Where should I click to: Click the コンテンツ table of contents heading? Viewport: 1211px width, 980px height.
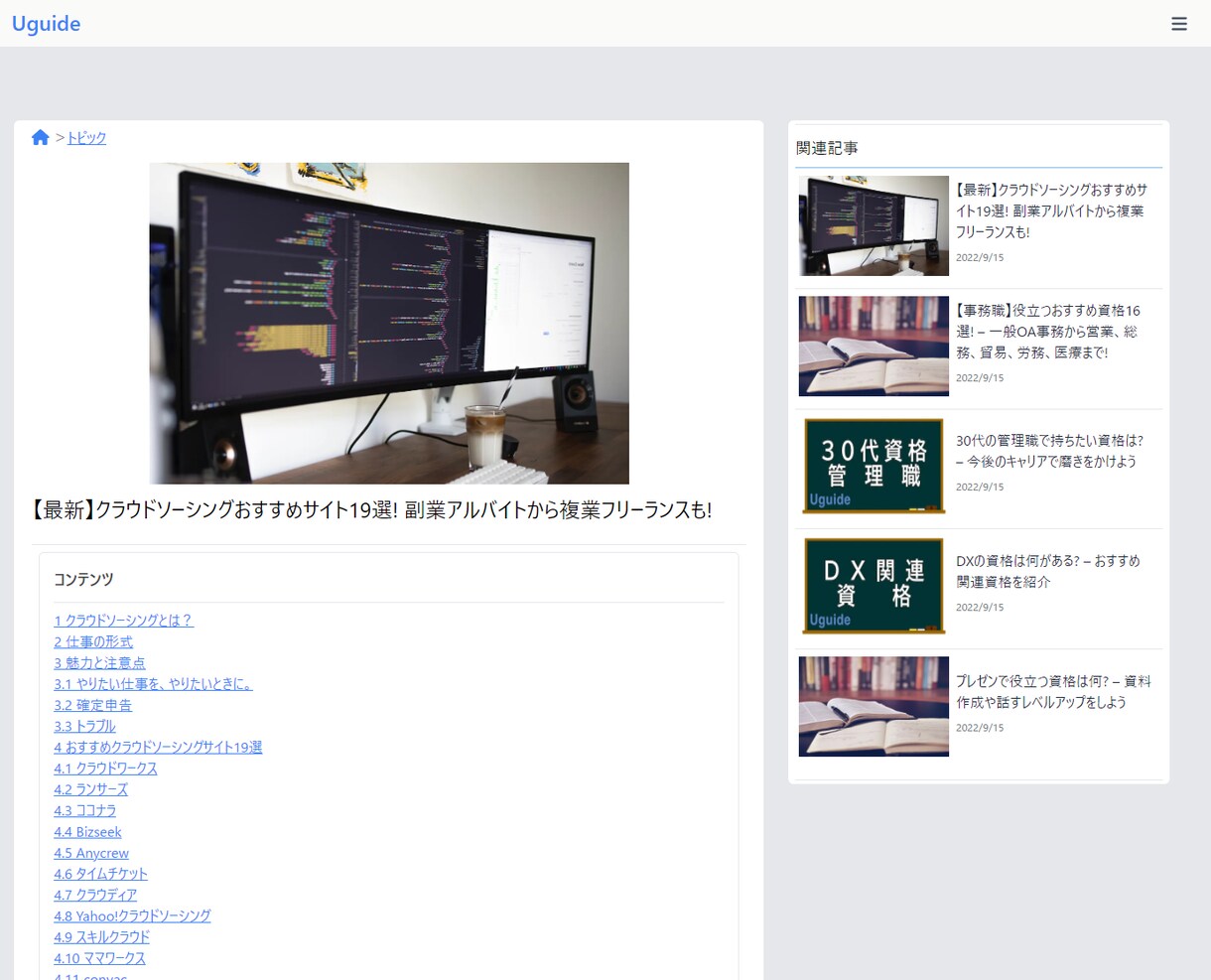83,579
